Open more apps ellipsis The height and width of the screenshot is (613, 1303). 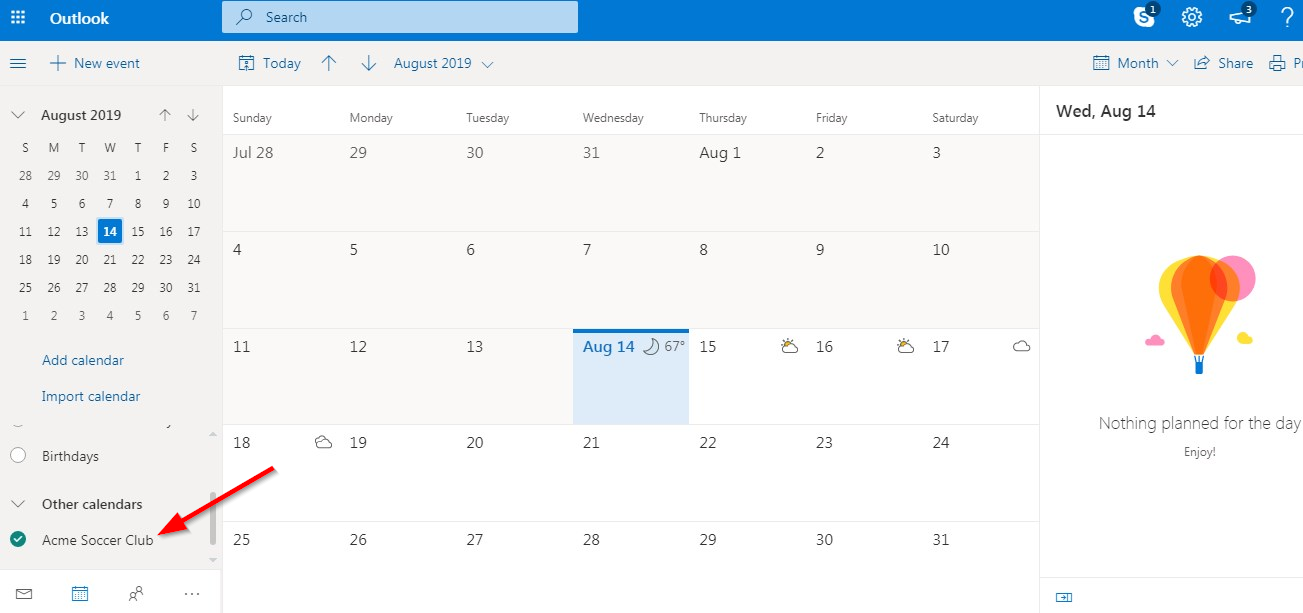click(192, 594)
